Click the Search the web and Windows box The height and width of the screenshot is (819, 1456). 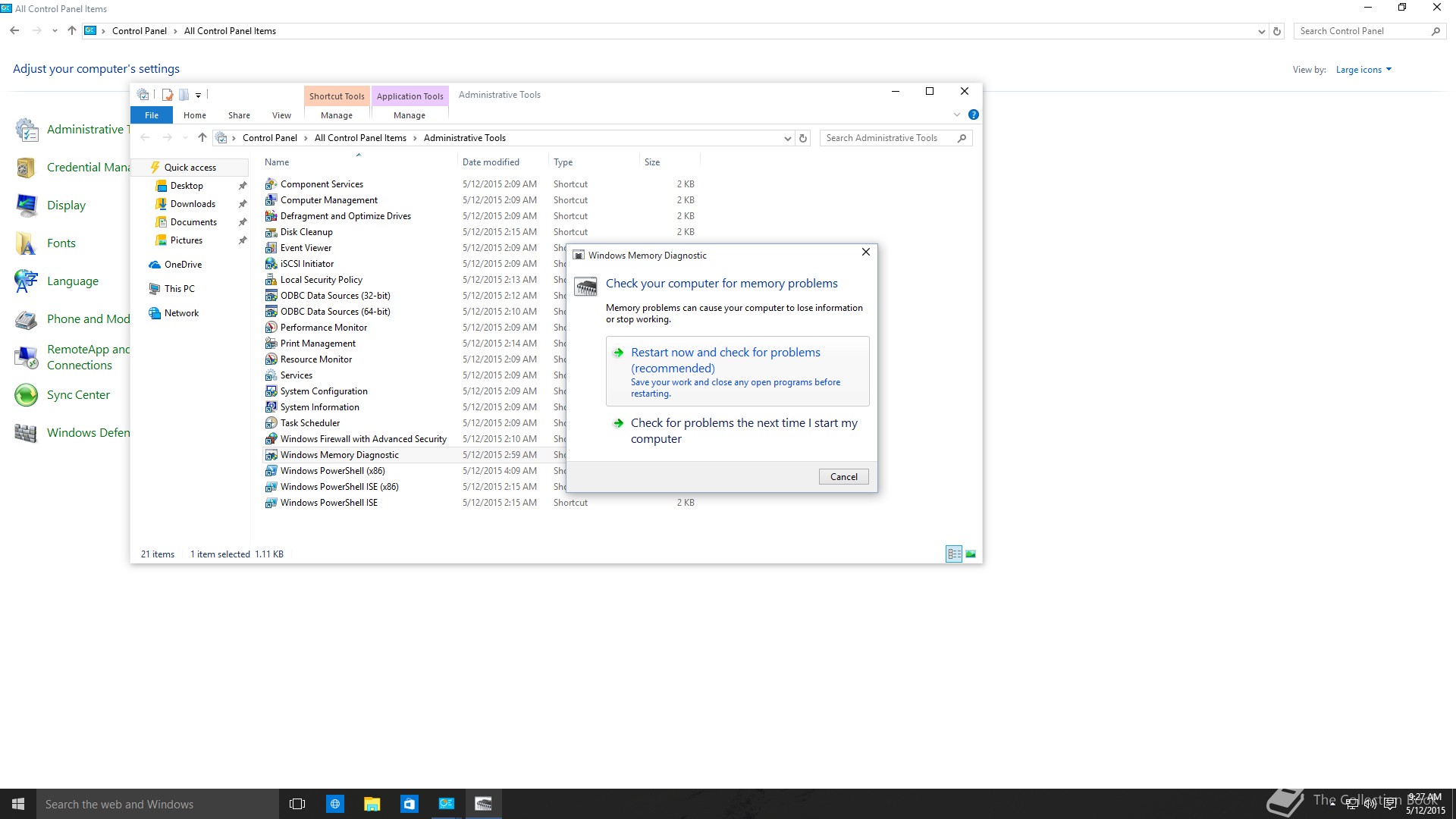(x=158, y=804)
